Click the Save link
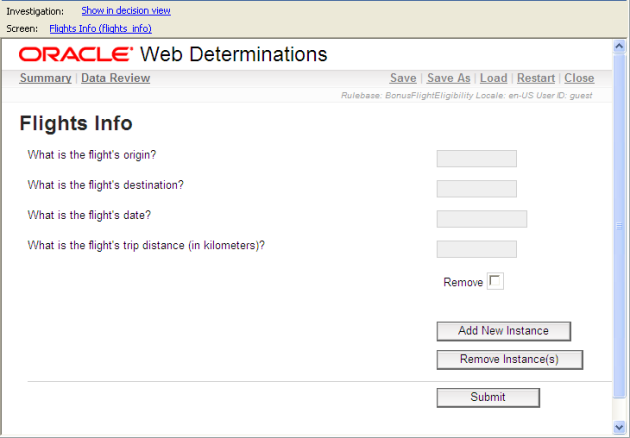The image size is (630, 438). pos(403,78)
